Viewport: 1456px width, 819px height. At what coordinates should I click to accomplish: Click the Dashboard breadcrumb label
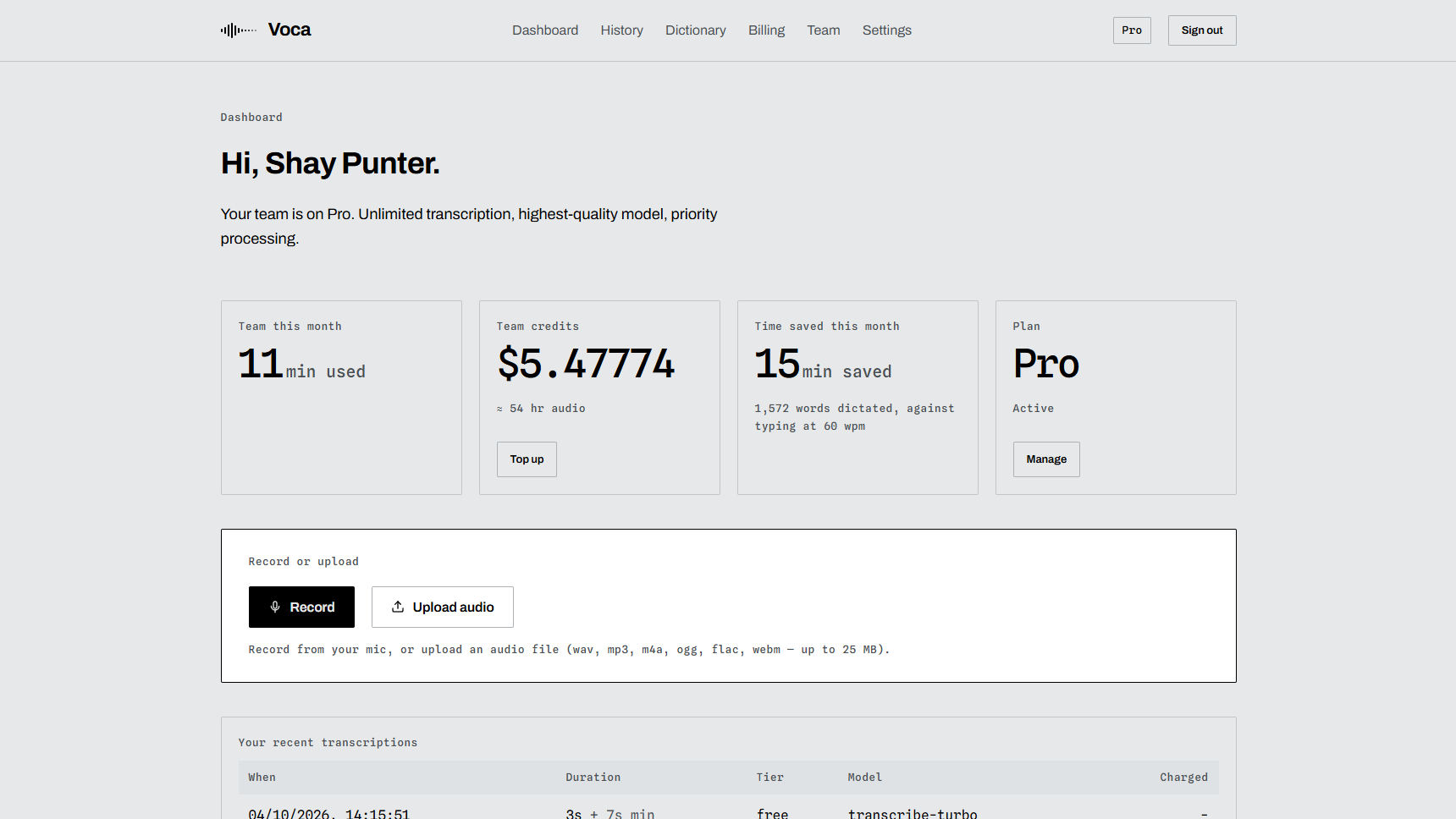click(x=251, y=118)
